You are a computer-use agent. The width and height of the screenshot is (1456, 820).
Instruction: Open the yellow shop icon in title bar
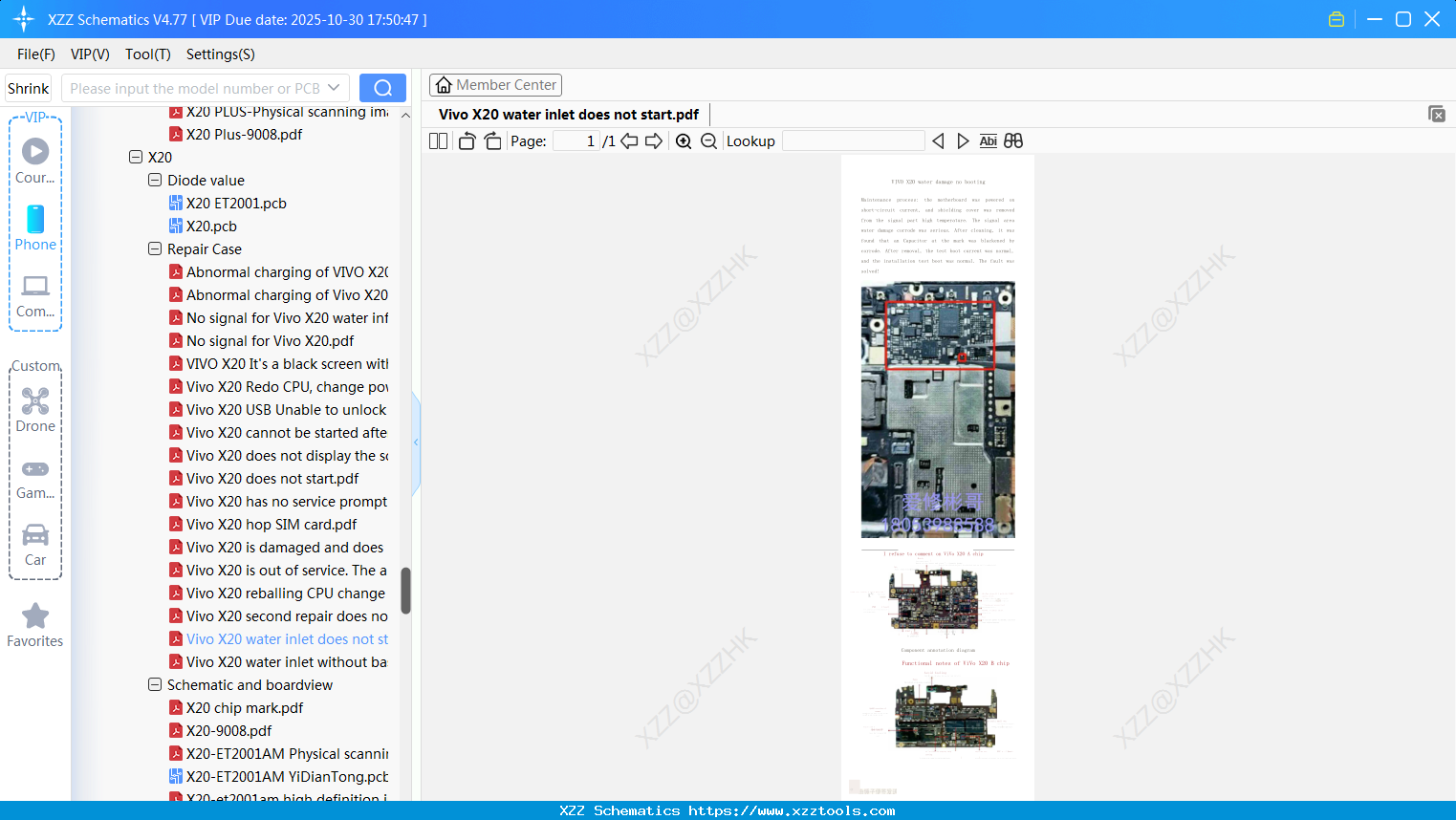pyautogui.click(x=1336, y=19)
